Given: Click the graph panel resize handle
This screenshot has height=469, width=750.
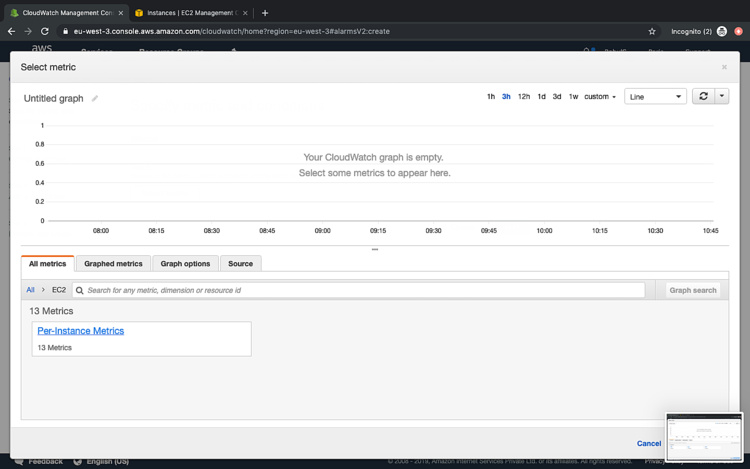Looking at the screenshot, I should [x=375, y=249].
